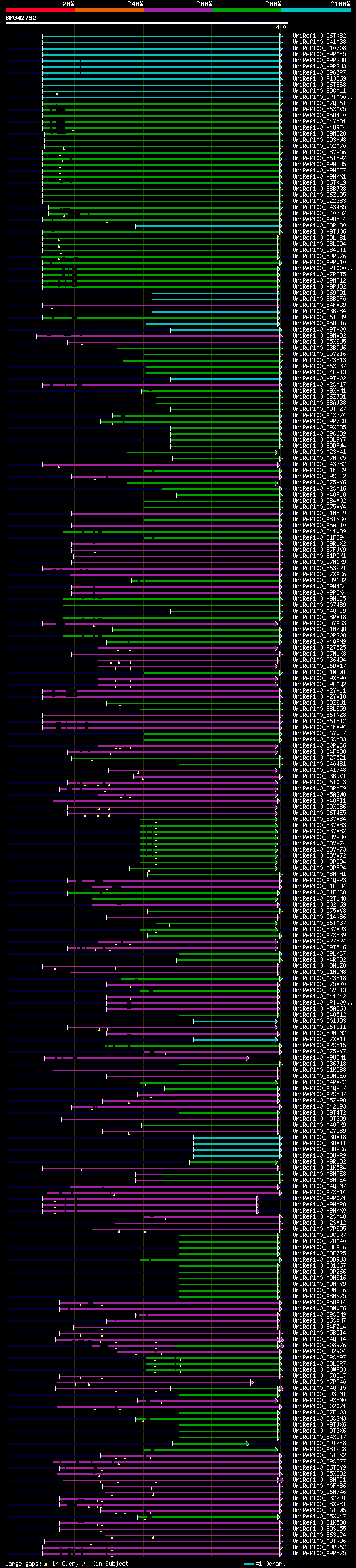Select hit UniRef100_Q41038

319,42
